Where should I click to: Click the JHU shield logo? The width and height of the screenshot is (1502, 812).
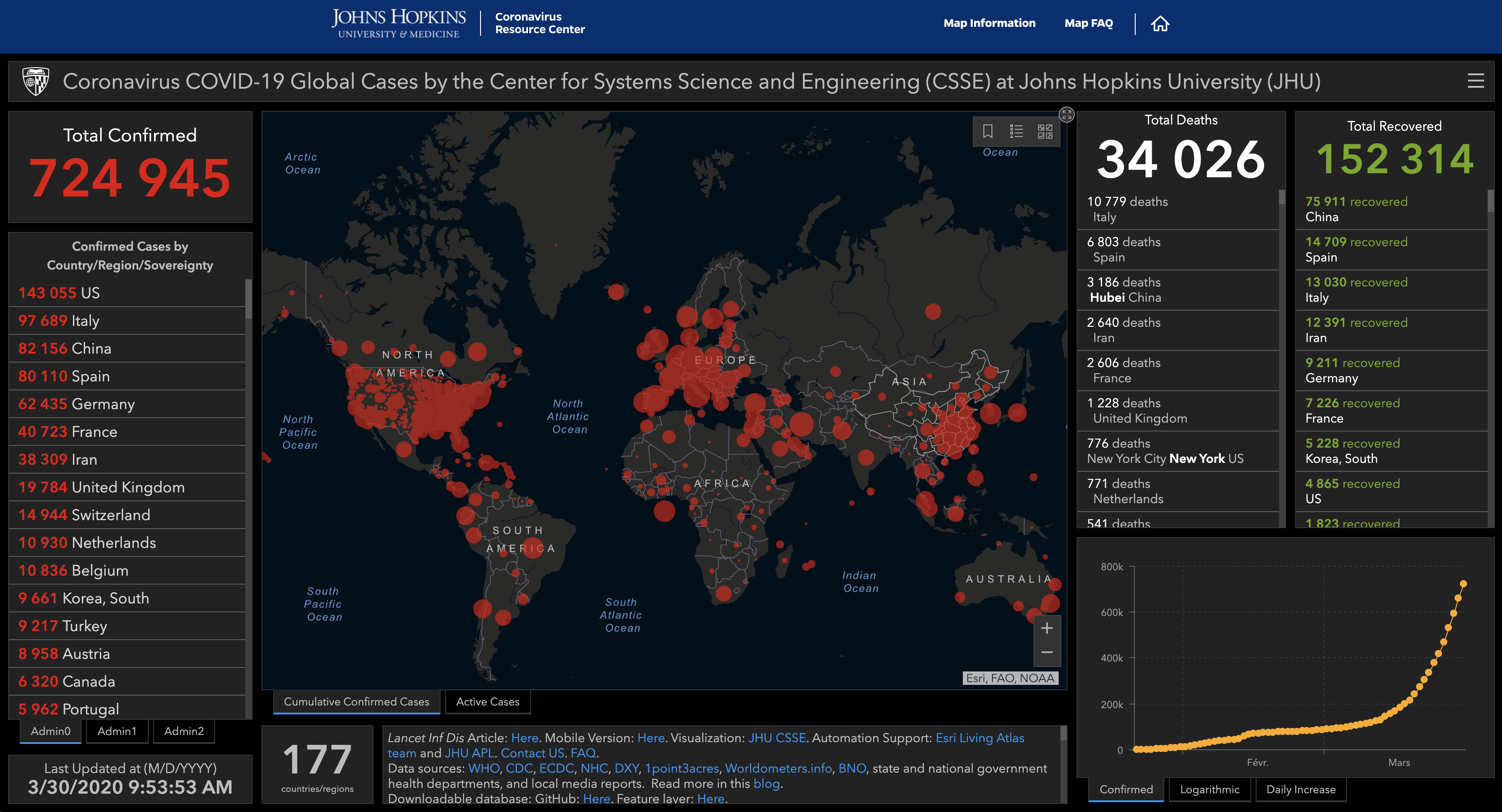pyautogui.click(x=35, y=81)
